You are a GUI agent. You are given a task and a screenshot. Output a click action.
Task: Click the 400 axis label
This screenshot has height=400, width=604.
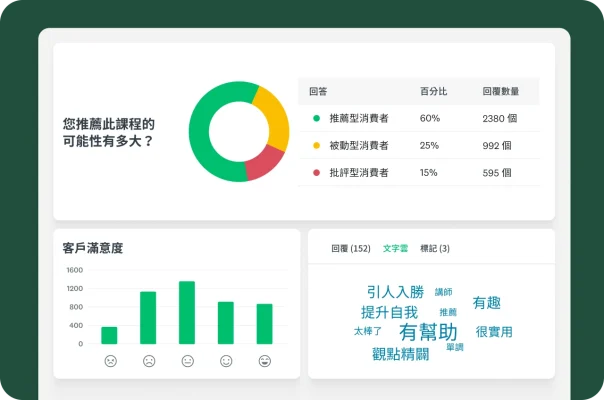tap(76, 326)
